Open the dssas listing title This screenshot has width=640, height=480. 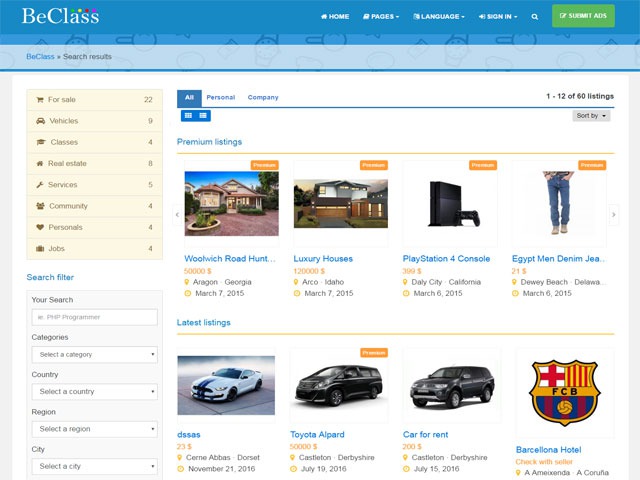pyautogui.click(x=189, y=434)
